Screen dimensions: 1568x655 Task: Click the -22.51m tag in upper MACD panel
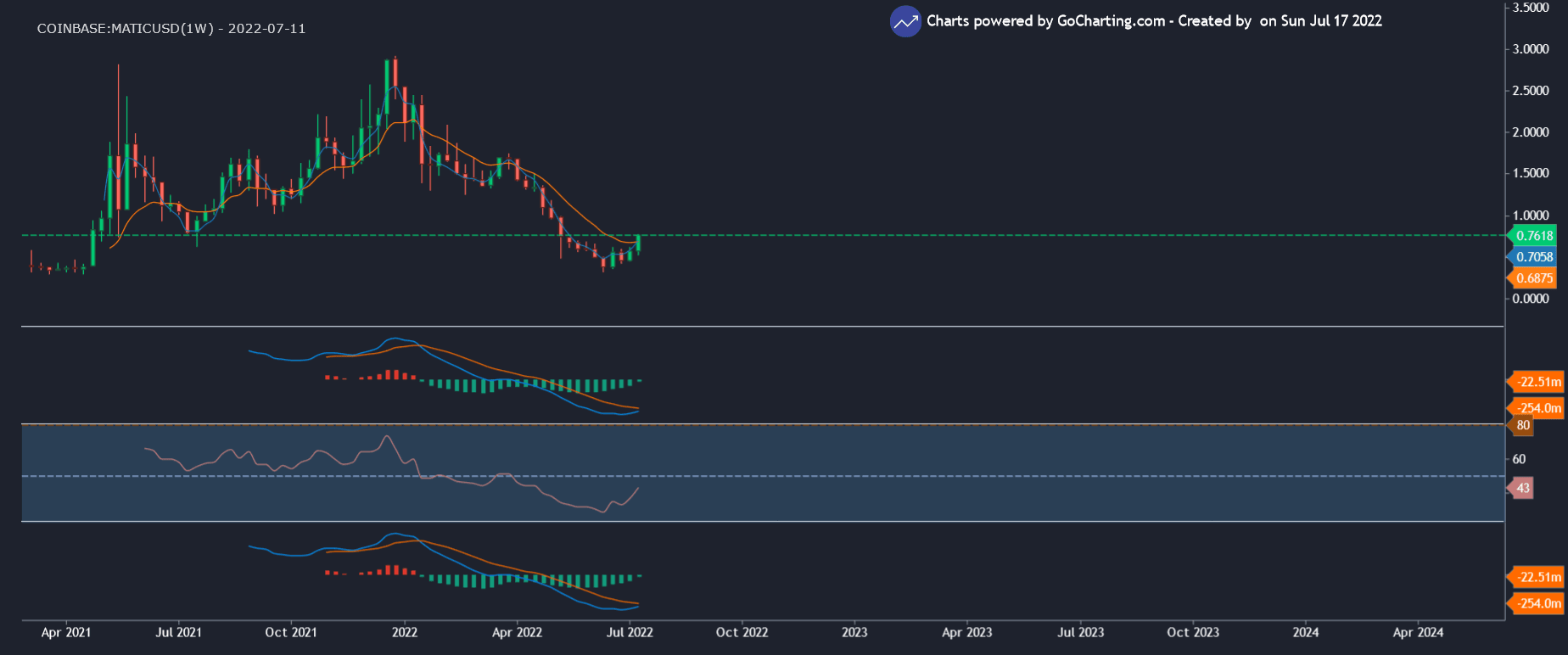(1538, 382)
